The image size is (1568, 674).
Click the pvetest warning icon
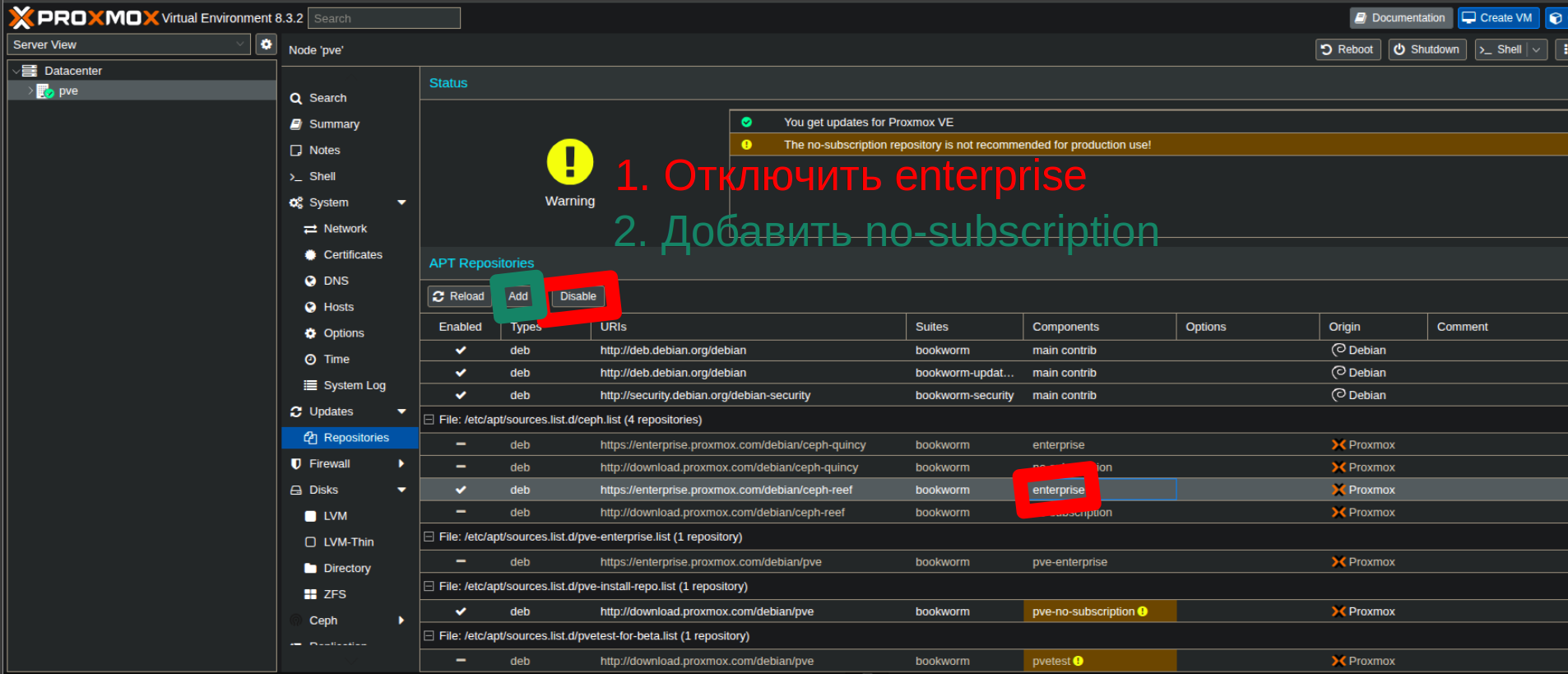click(1079, 661)
